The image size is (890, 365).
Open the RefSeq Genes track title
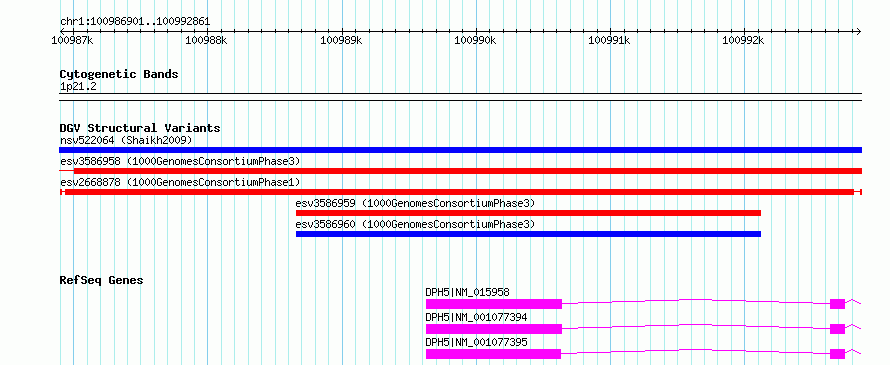coord(102,280)
